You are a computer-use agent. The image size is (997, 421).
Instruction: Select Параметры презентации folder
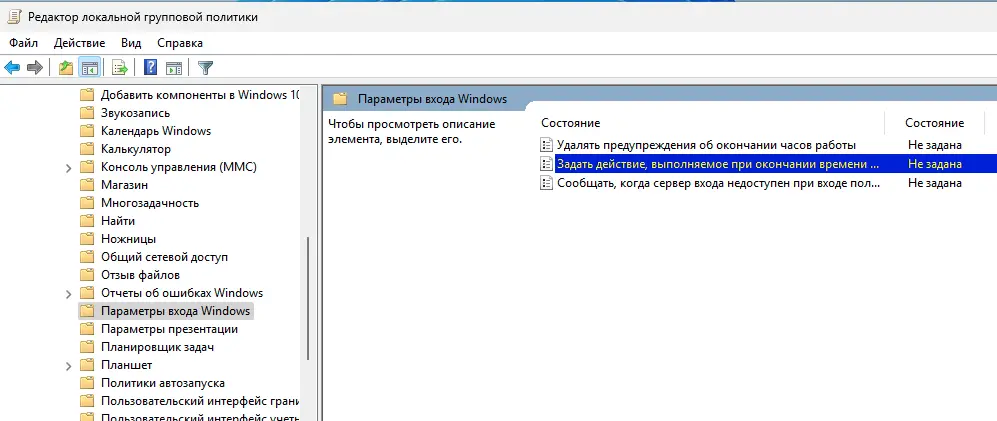point(169,329)
